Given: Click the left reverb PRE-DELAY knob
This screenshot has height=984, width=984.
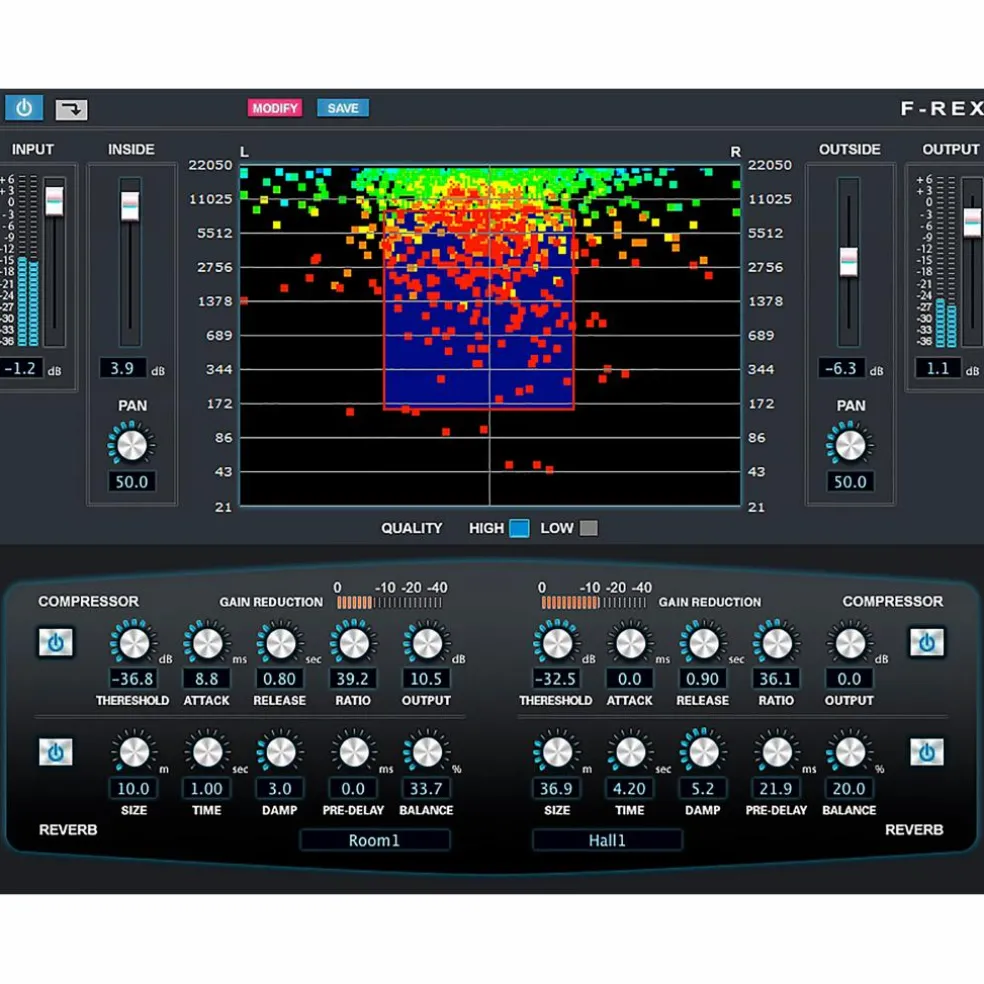Looking at the screenshot, I should point(354,752).
